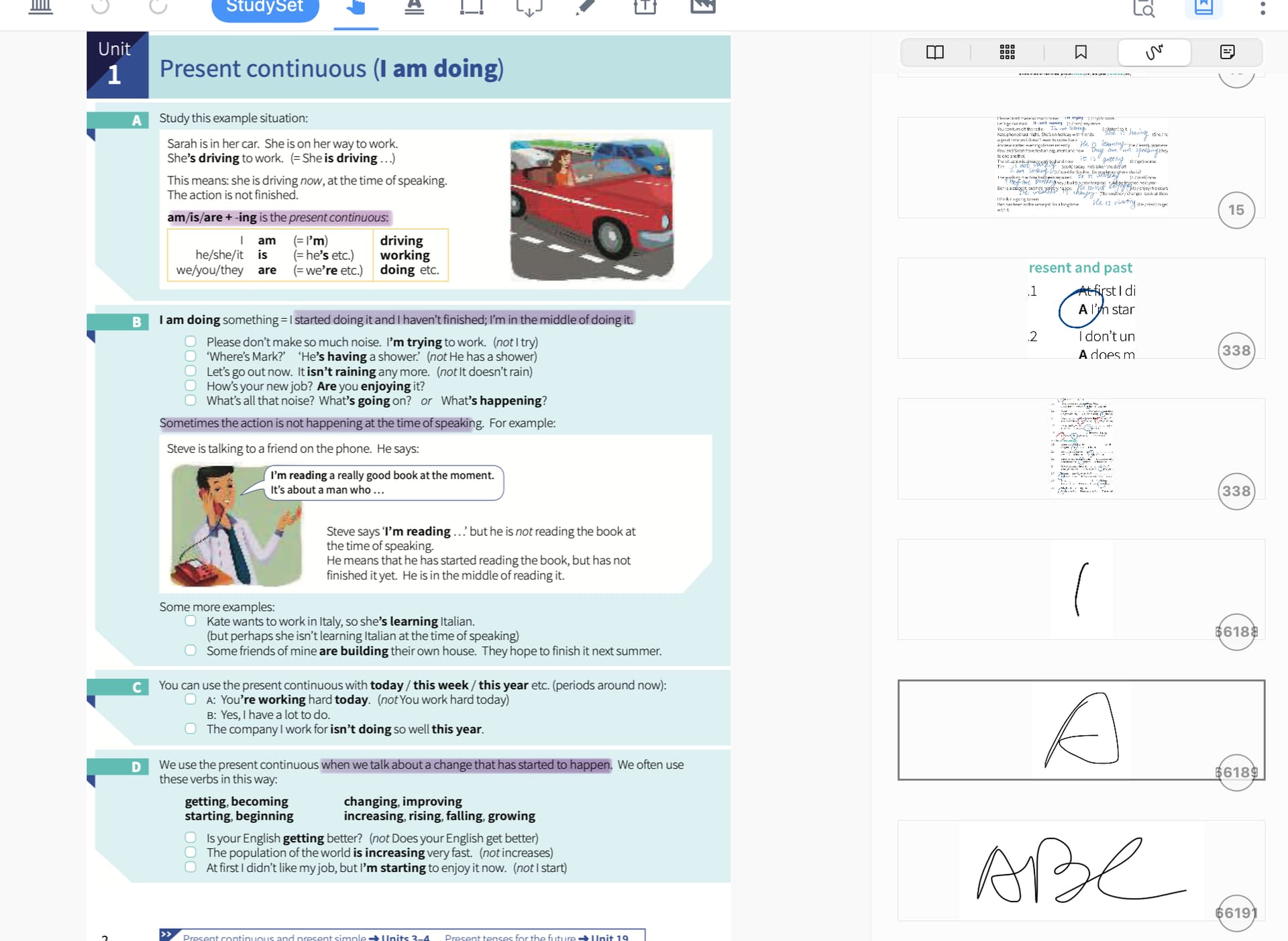Click the page badge numbered 66189
Viewport: 1288px width, 941px height.
(x=1236, y=773)
